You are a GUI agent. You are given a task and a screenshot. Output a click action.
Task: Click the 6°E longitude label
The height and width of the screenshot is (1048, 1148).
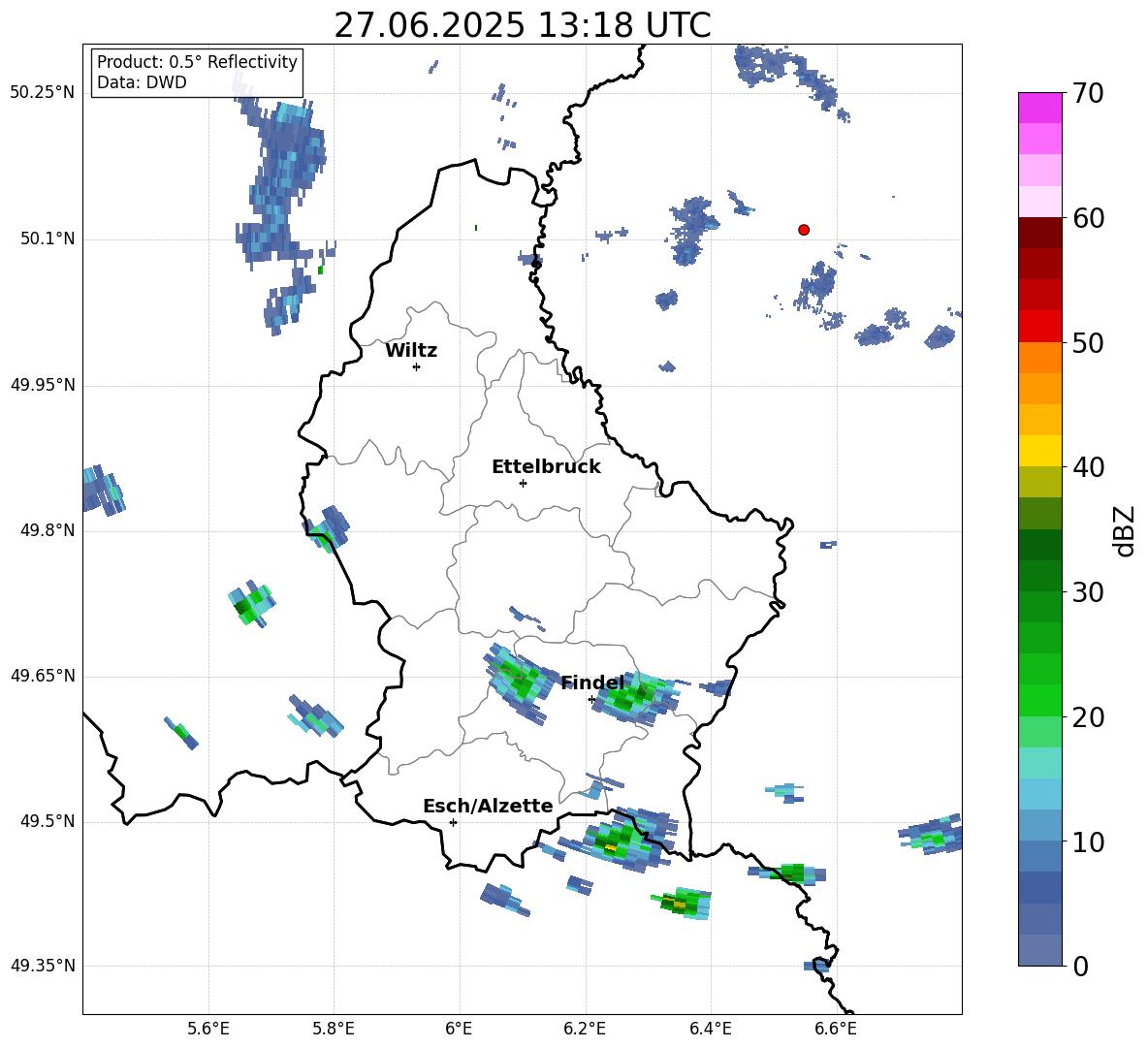(x=459, y=1029)
